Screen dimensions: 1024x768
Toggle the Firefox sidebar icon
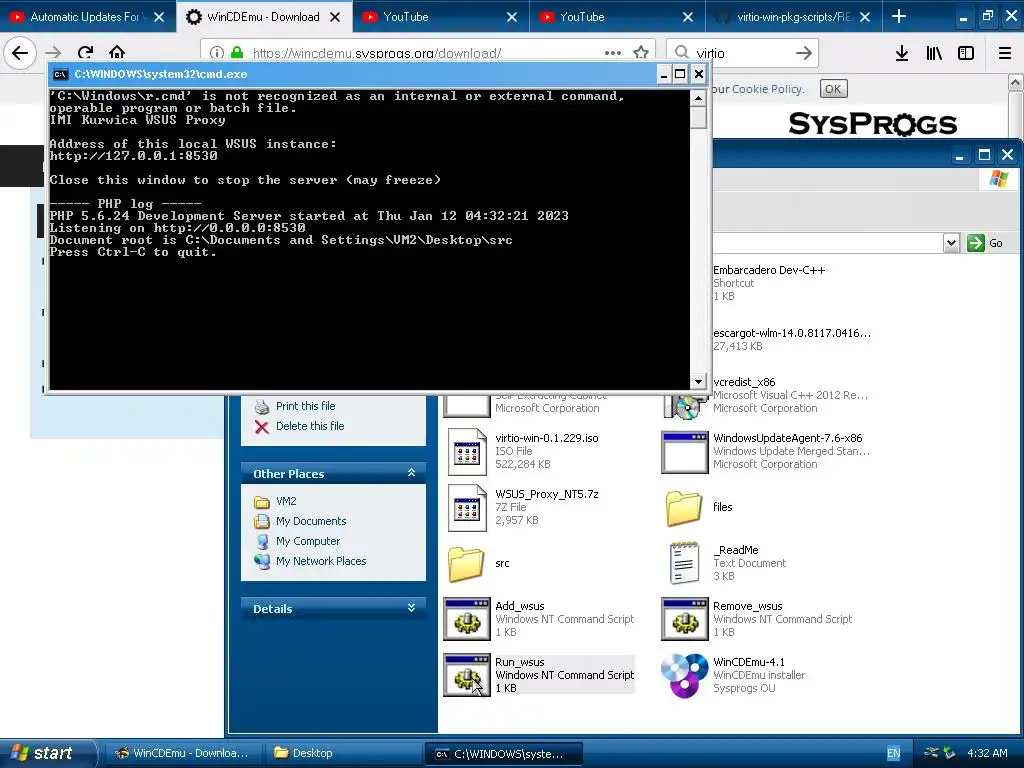click(x=966, y=53)
